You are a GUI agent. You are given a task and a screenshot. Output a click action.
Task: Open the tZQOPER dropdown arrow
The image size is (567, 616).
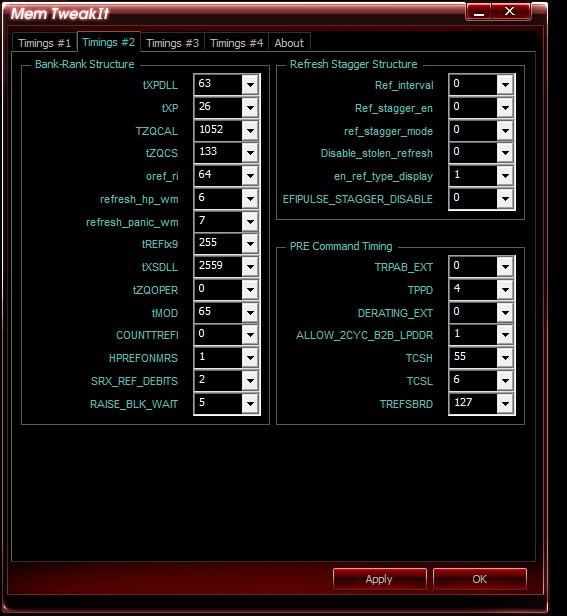(250, 290)
